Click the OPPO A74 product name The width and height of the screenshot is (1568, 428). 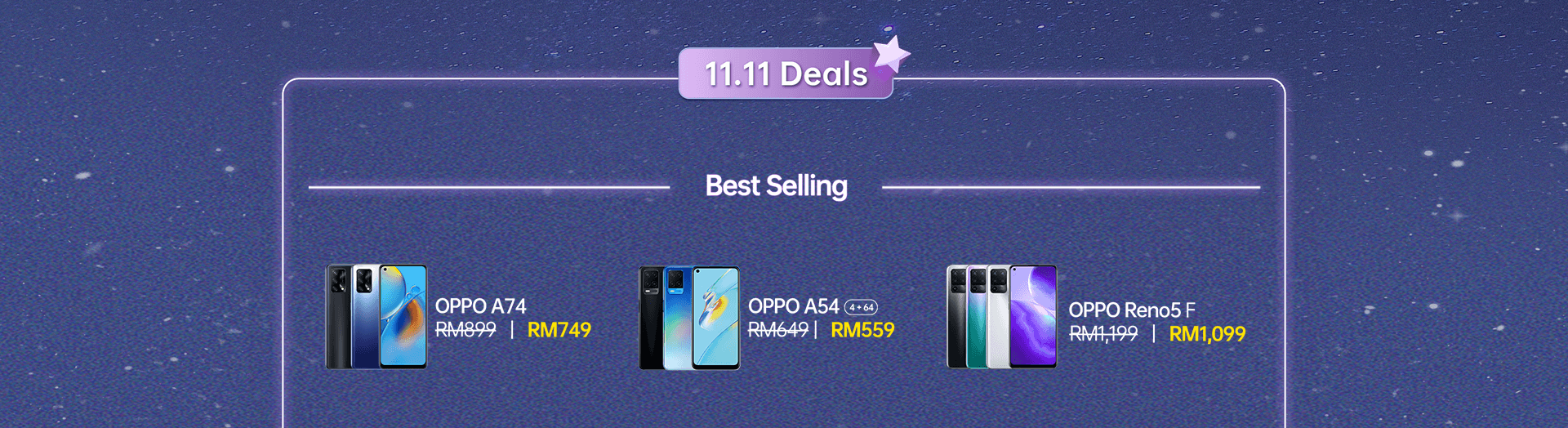pos(480,306)
